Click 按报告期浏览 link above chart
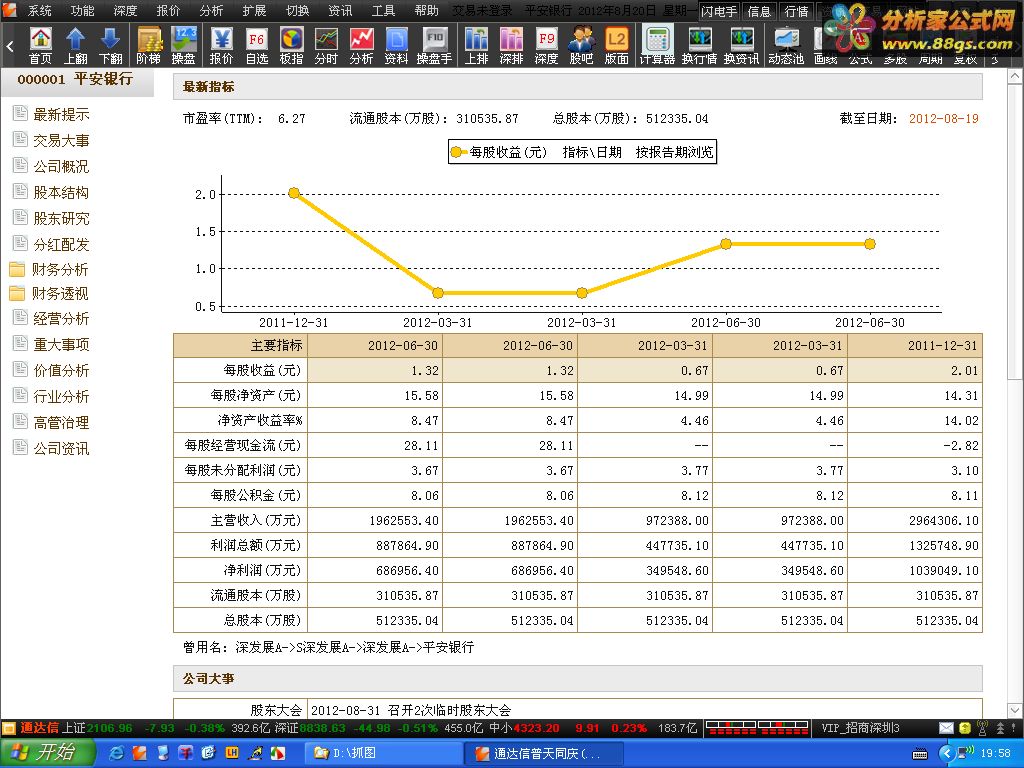1024x768 pixels. coord(674,152)
